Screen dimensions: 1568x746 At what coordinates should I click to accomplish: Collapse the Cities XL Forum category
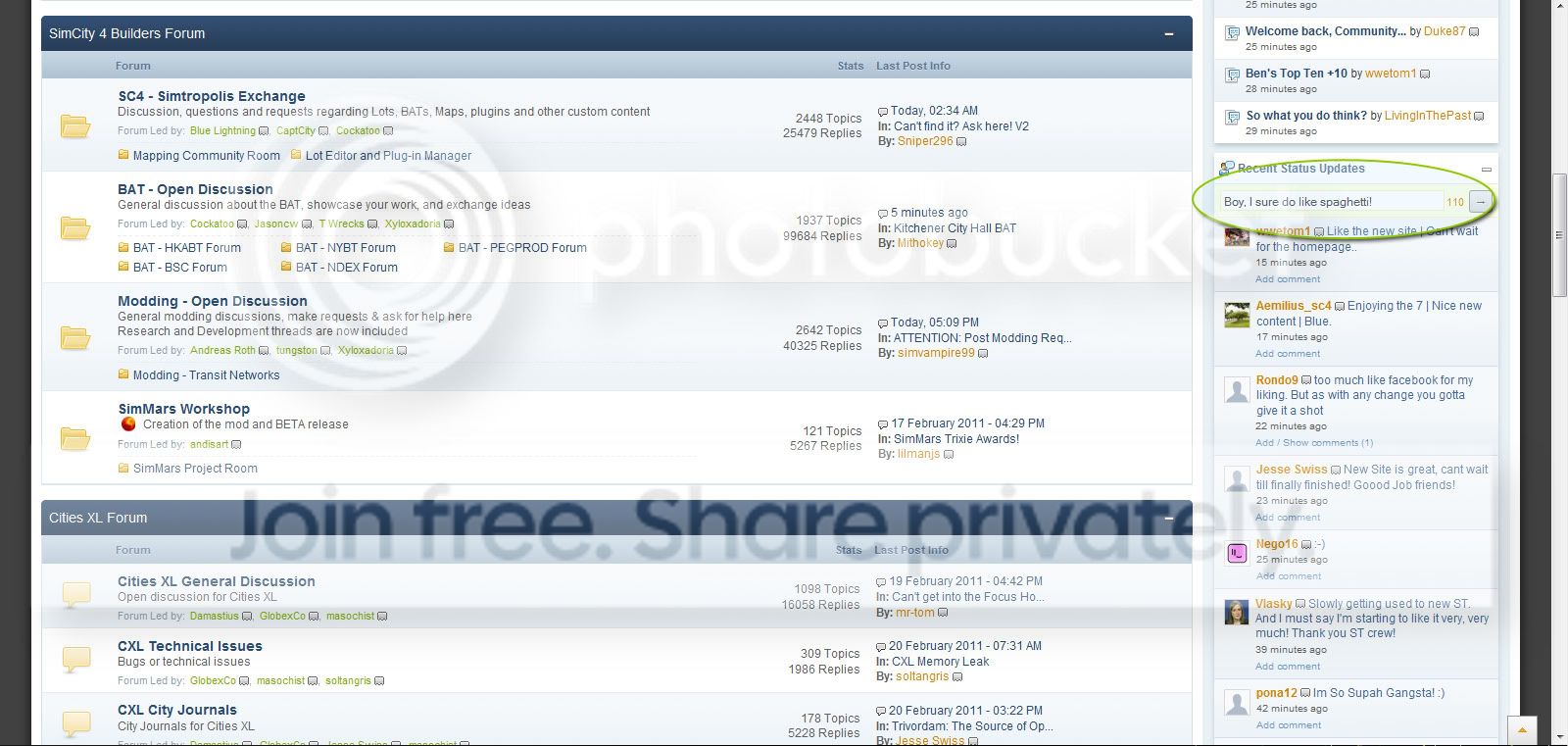click(x=1169, y=519)
